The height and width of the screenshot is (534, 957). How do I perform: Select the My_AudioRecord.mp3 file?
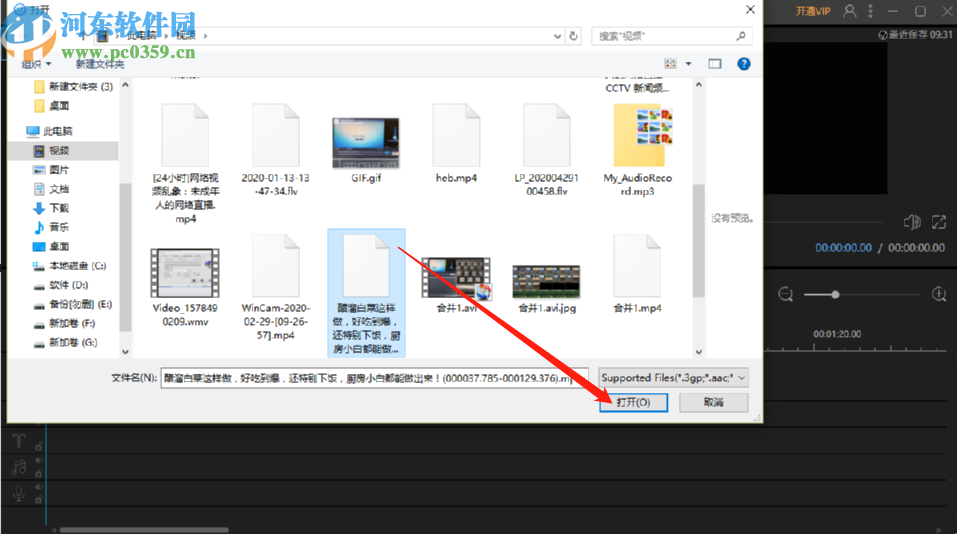click(x=638, y=150)
